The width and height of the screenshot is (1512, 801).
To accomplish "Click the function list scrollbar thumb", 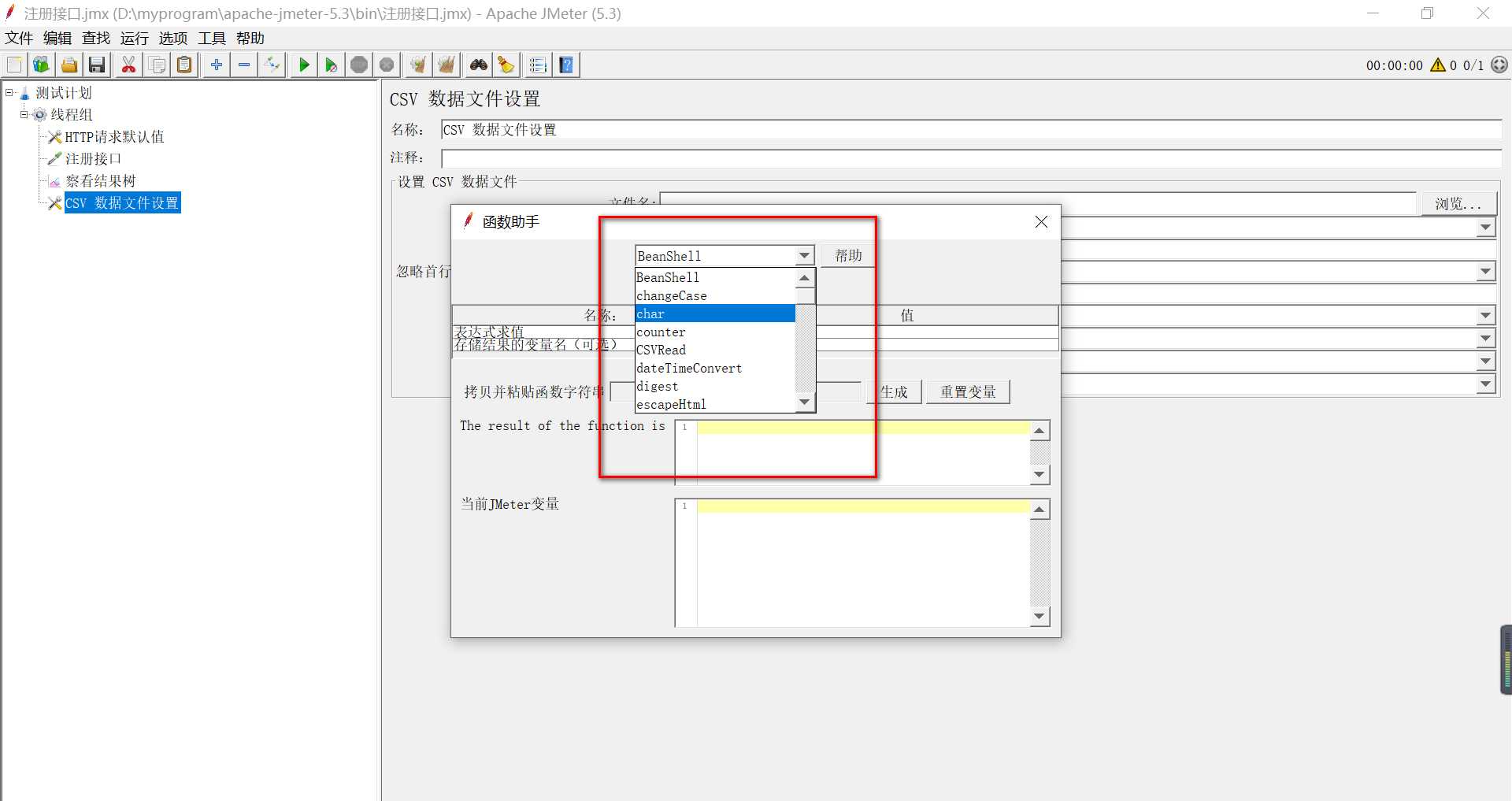I will tap(804, 296).
